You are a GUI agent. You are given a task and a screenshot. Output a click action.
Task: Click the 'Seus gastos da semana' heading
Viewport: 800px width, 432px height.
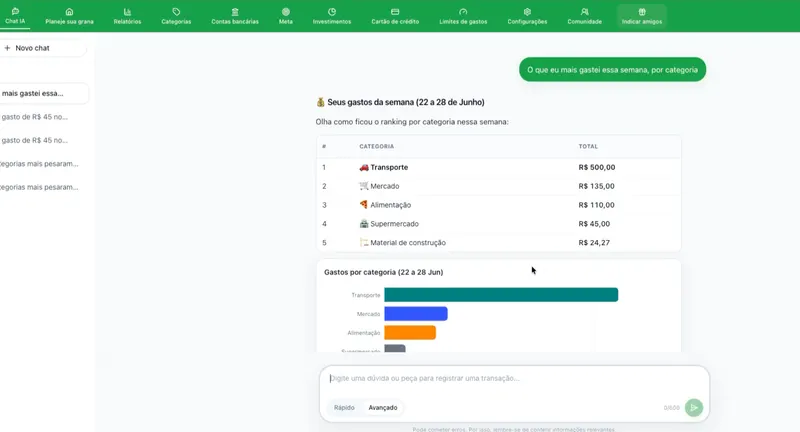tap(406, 102)
